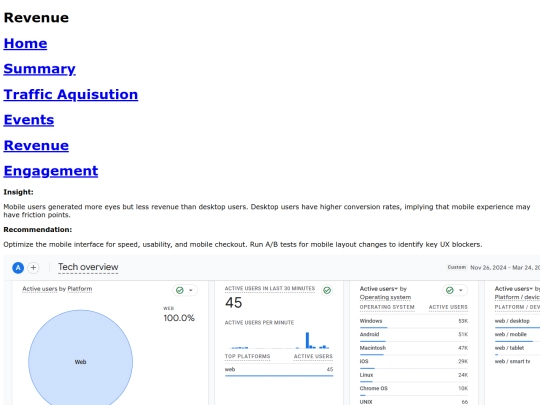Select the Android row
The height and width of the screenshot is (405, 540).
point(414,335)
